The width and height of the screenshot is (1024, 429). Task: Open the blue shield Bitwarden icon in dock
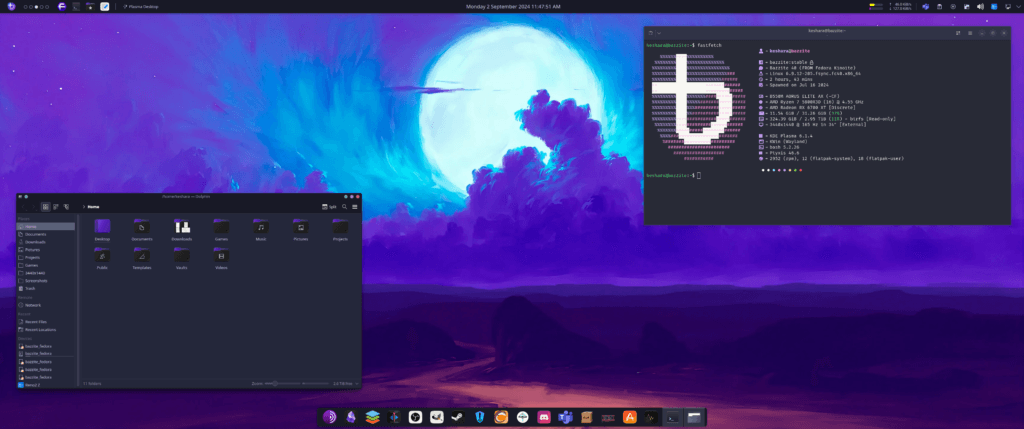coord(480,417)
